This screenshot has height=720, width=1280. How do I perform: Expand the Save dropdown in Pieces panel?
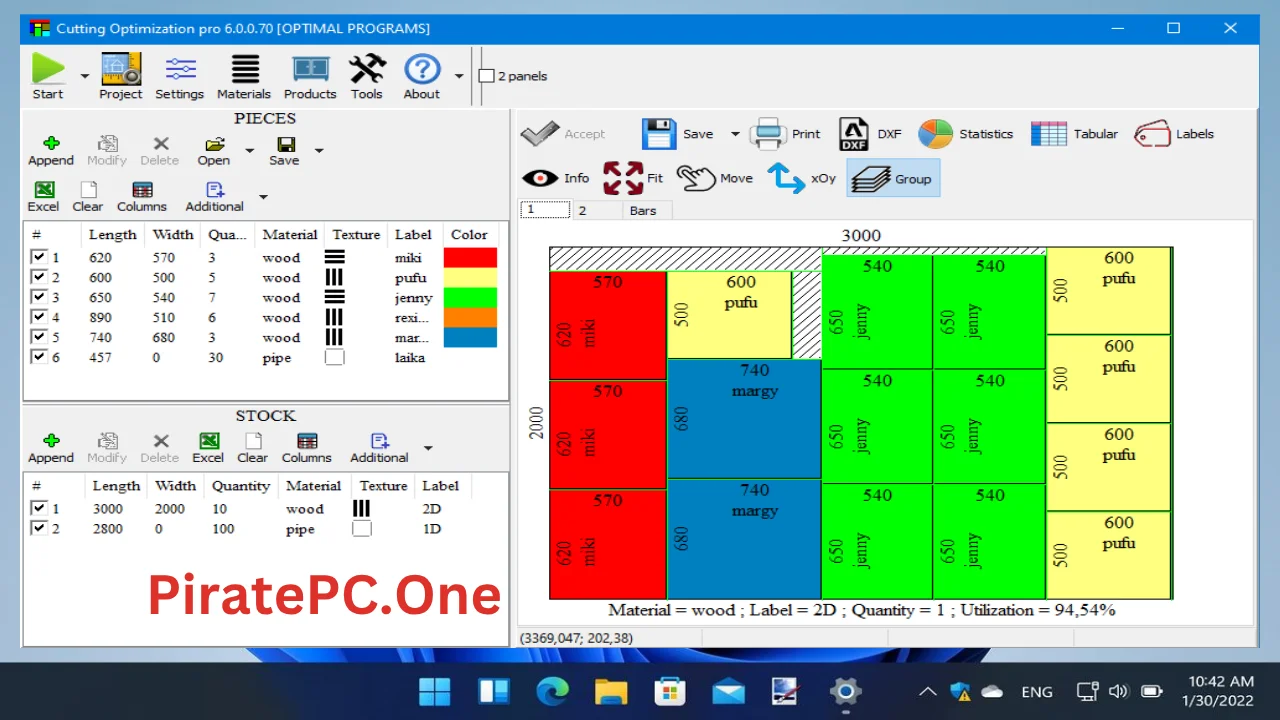click(x=319, y=151)
